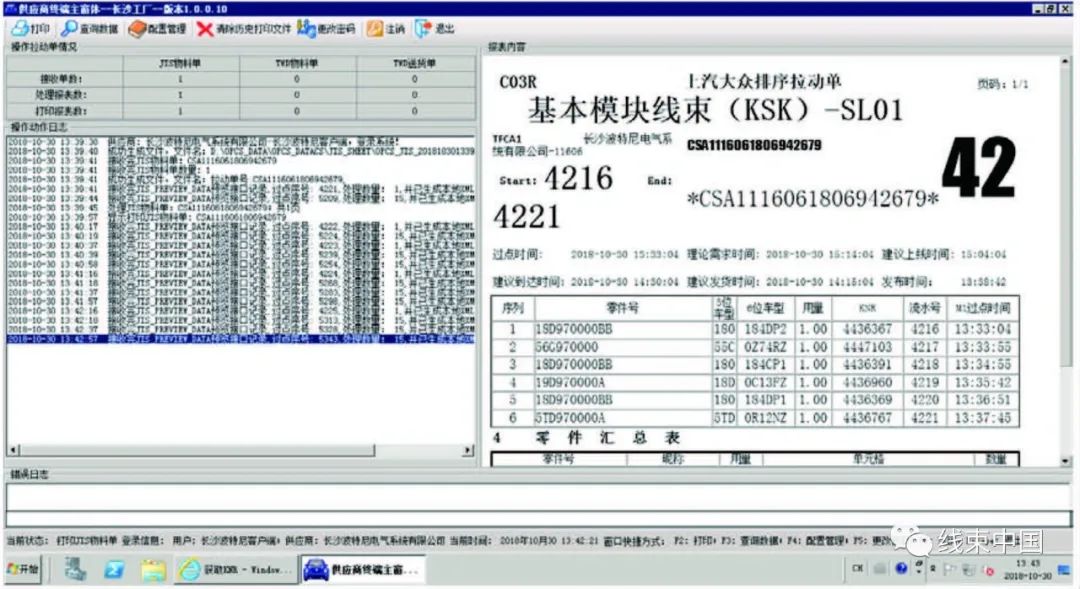This screenshot has width=1080, height=589.
Task: Click vehicle model cell 0Z74RZ
Action: pos(765,347)
